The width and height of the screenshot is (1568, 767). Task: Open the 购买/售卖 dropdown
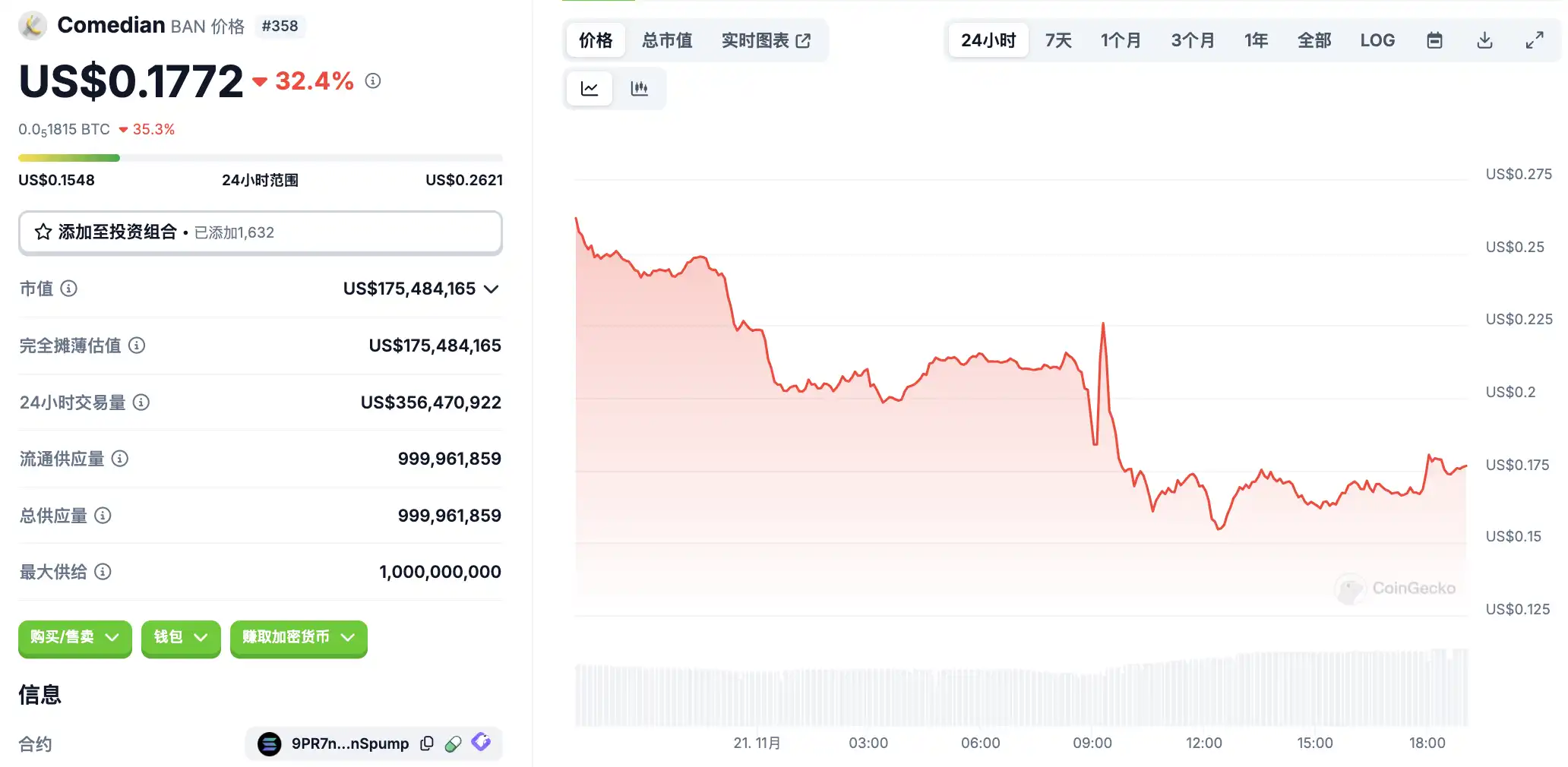click(x=75, y=637)
